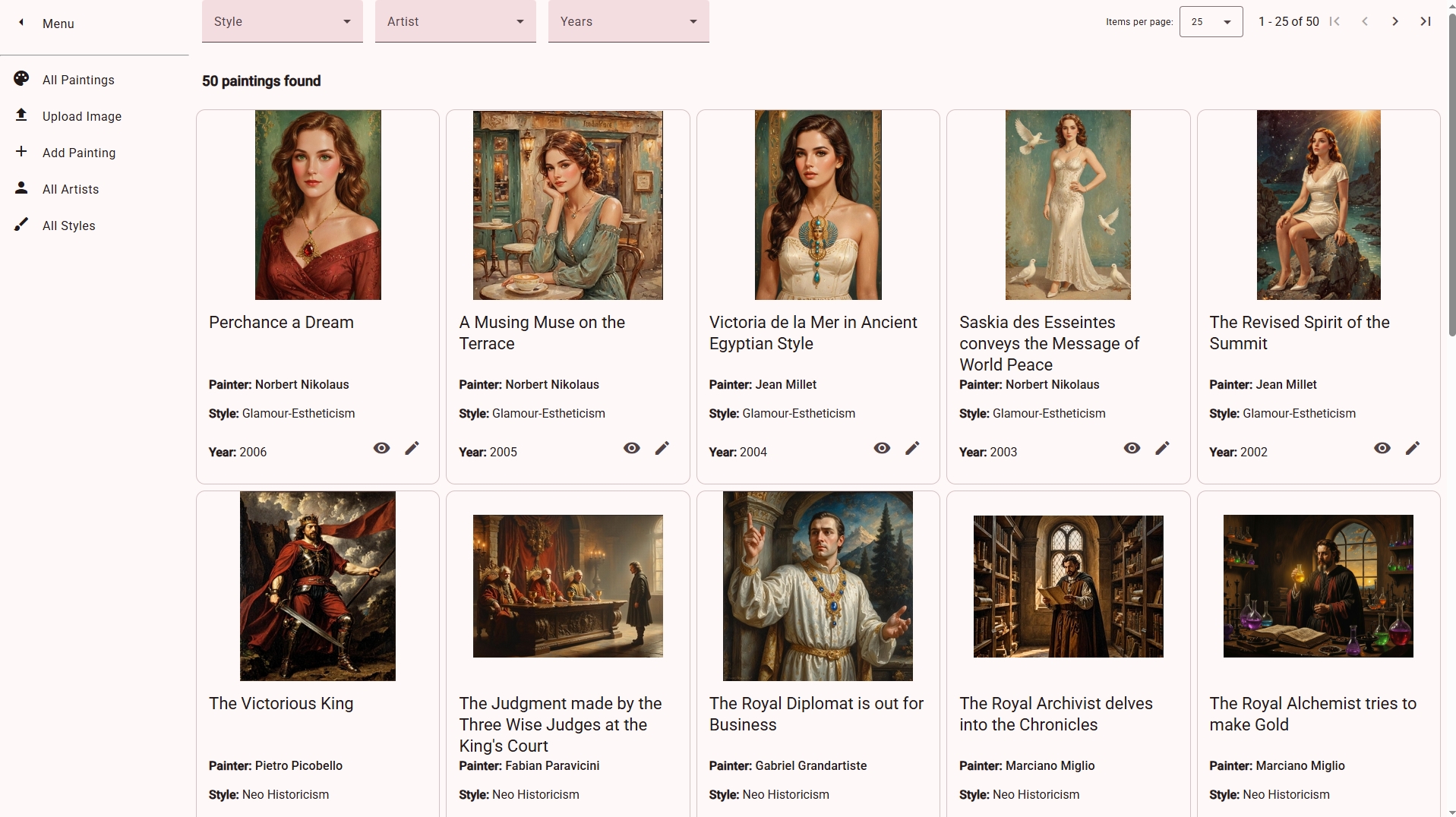The image size is (1456, 817).
Task: Jump to the last page of results
Action: (1425, 22)
